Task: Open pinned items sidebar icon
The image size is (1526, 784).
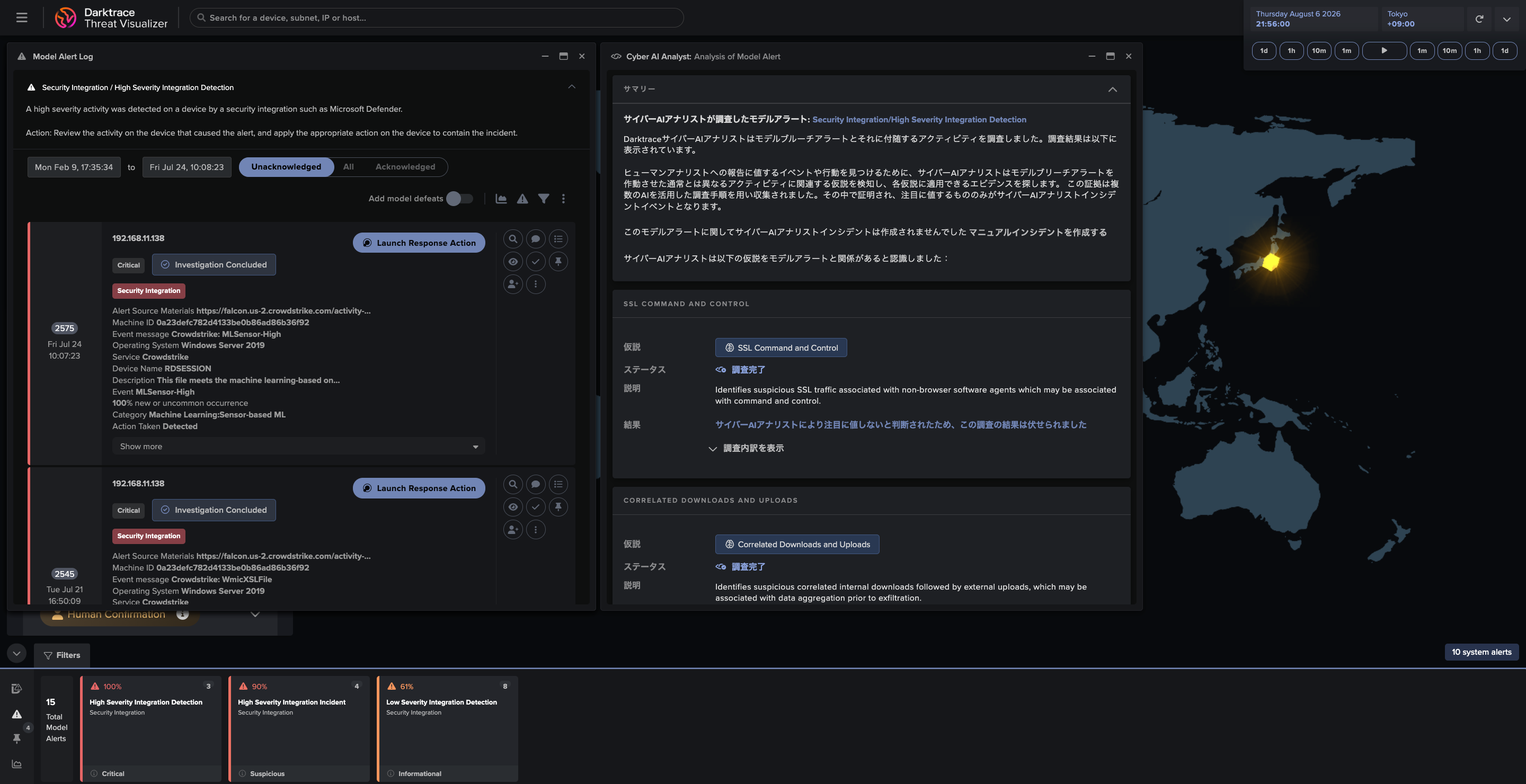Action: 16,738
